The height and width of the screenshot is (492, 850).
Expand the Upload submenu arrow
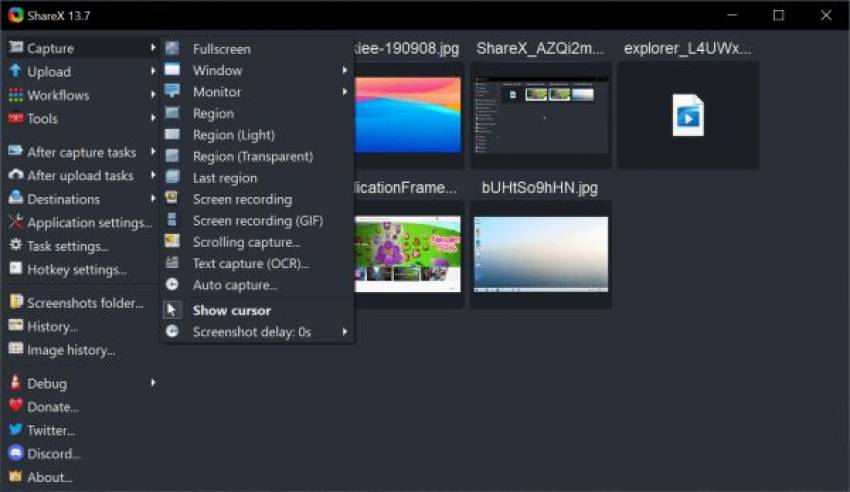(x=153, y=71)
